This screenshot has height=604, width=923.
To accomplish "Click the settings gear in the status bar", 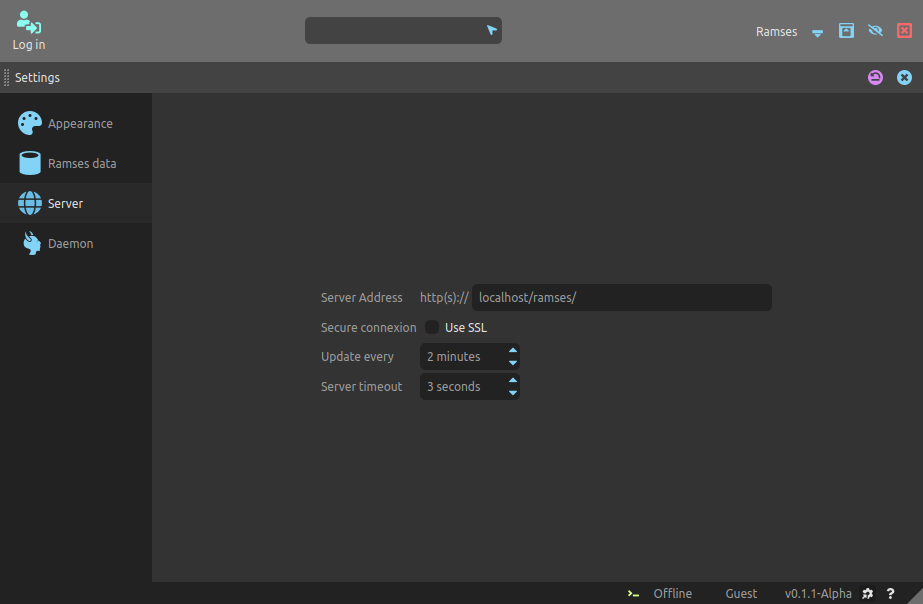I will coord(868,594).
